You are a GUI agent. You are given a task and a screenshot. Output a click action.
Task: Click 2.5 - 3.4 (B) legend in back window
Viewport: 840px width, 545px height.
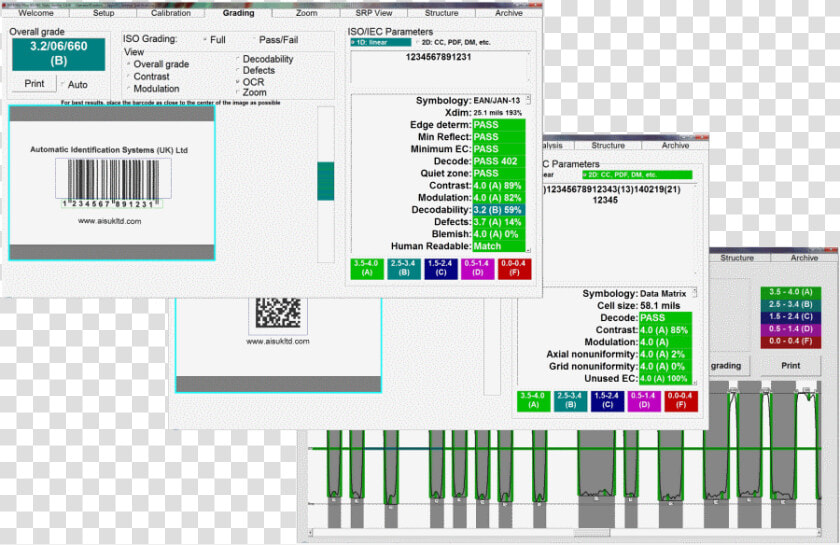pyautogui.click(x=791, y=304)
